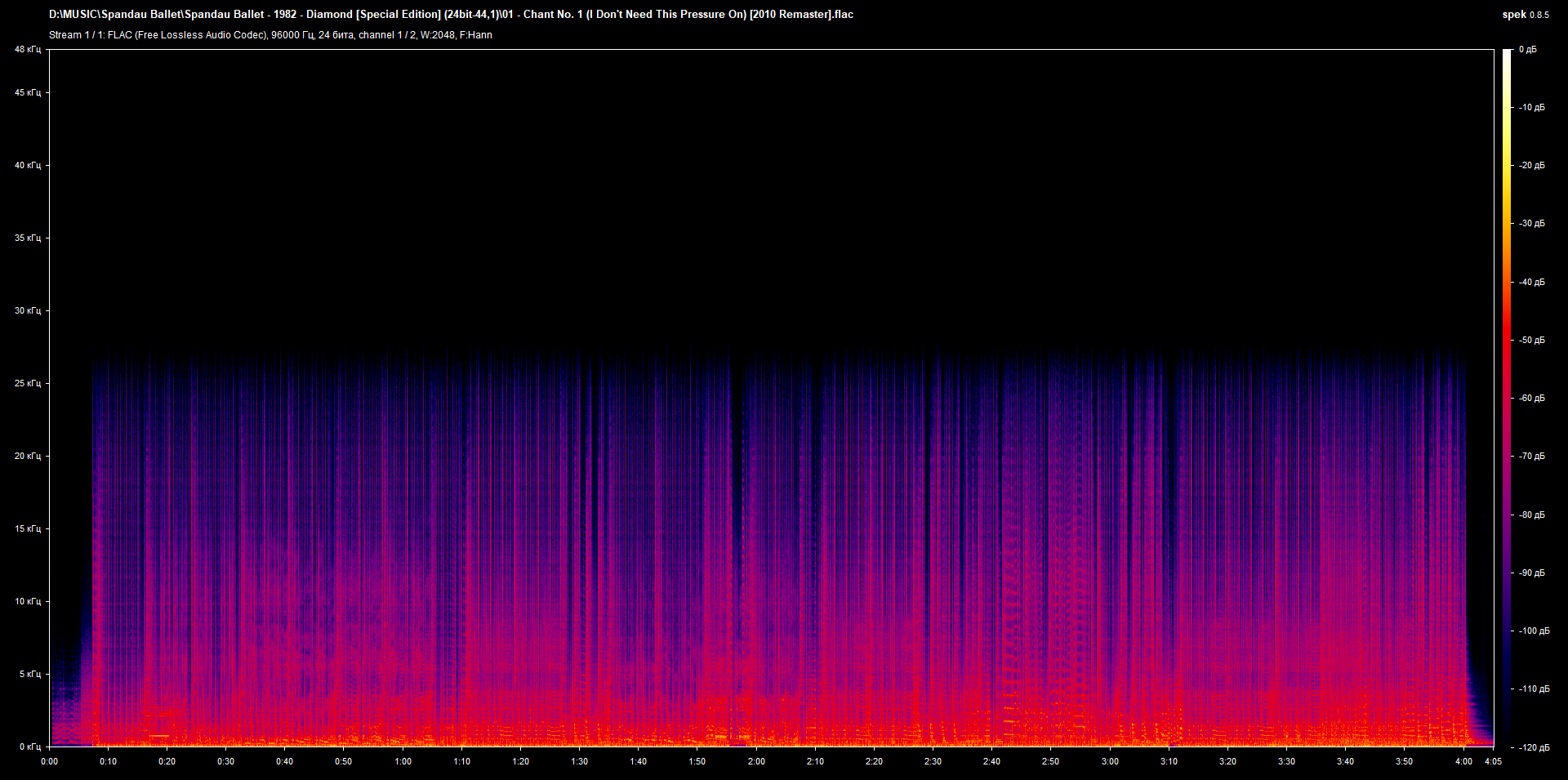Click the spek 0.8.5 version label
The width and height of the screenshot is (1568, 780).
1525,15
